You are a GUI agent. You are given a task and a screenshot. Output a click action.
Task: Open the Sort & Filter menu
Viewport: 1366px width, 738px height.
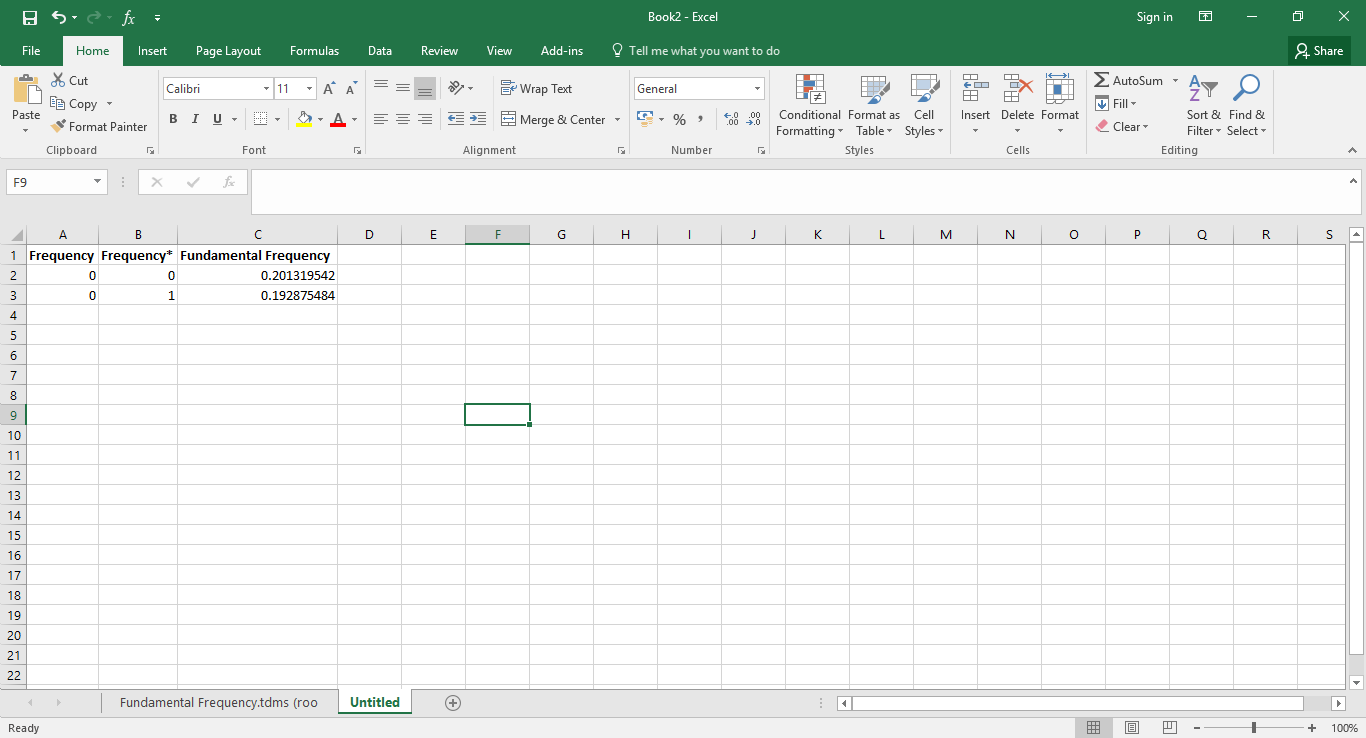tap(1204, 106)
